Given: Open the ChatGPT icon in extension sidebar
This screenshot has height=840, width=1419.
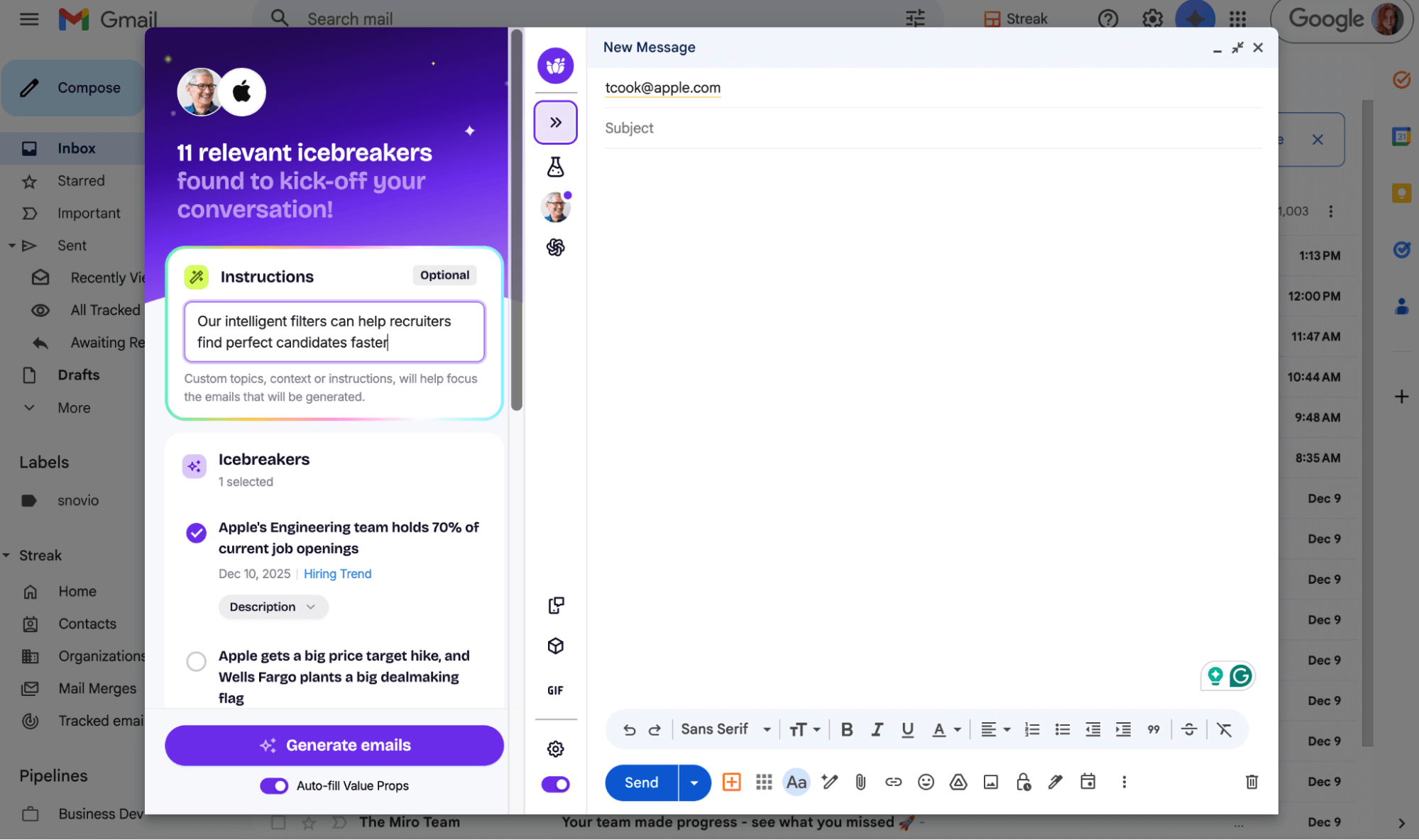Looking at the screenshot, I should 555,248.
